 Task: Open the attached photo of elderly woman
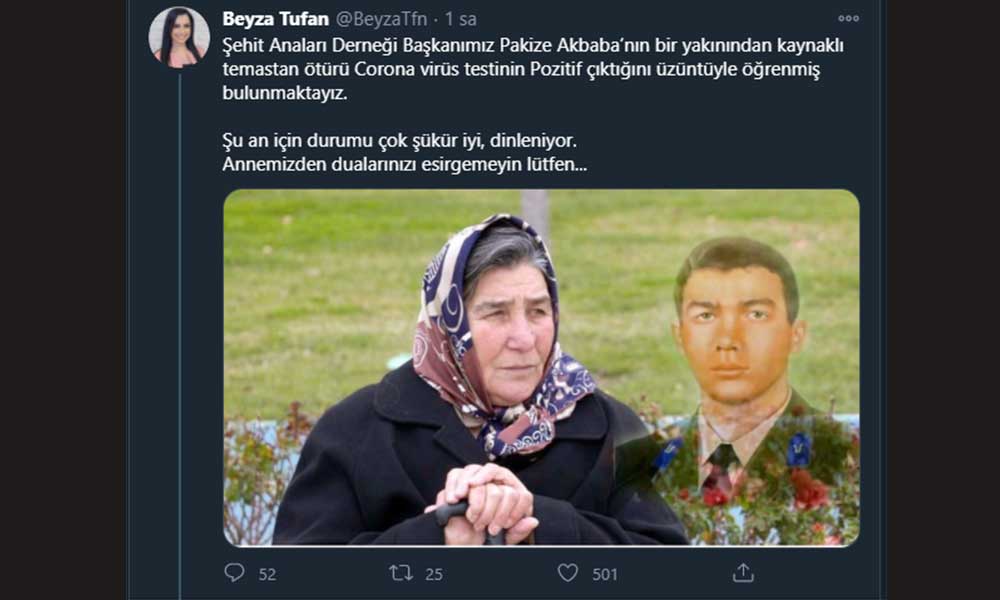tap(541, 367)
